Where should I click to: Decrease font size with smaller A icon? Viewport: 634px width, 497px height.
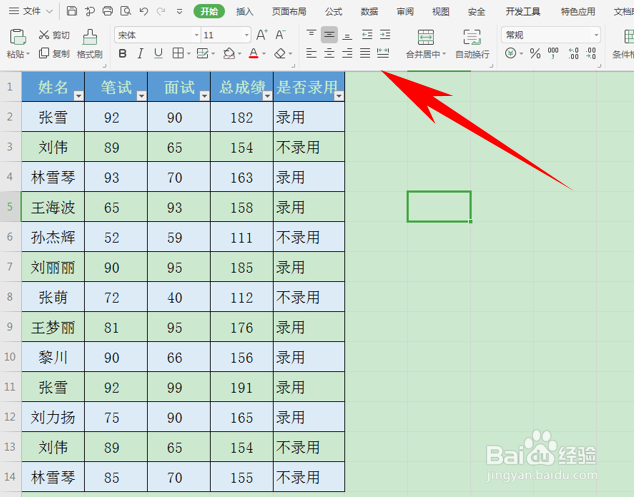point(280,35)
